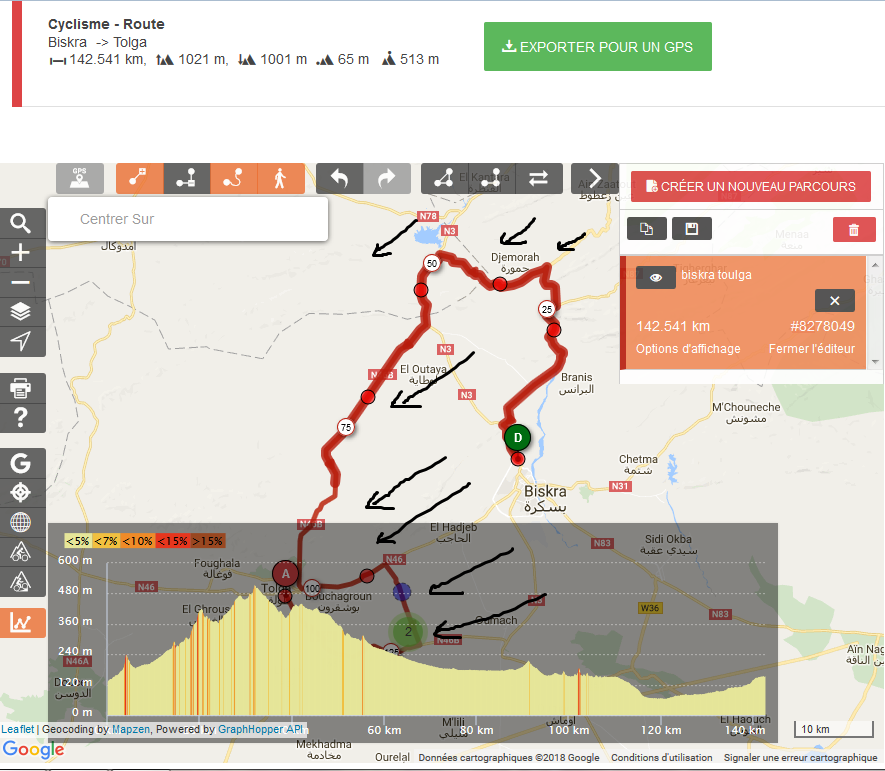Viewport: 885px width, 771px height.
Task: Click the 75 km route marker
Action: point(345,427)
